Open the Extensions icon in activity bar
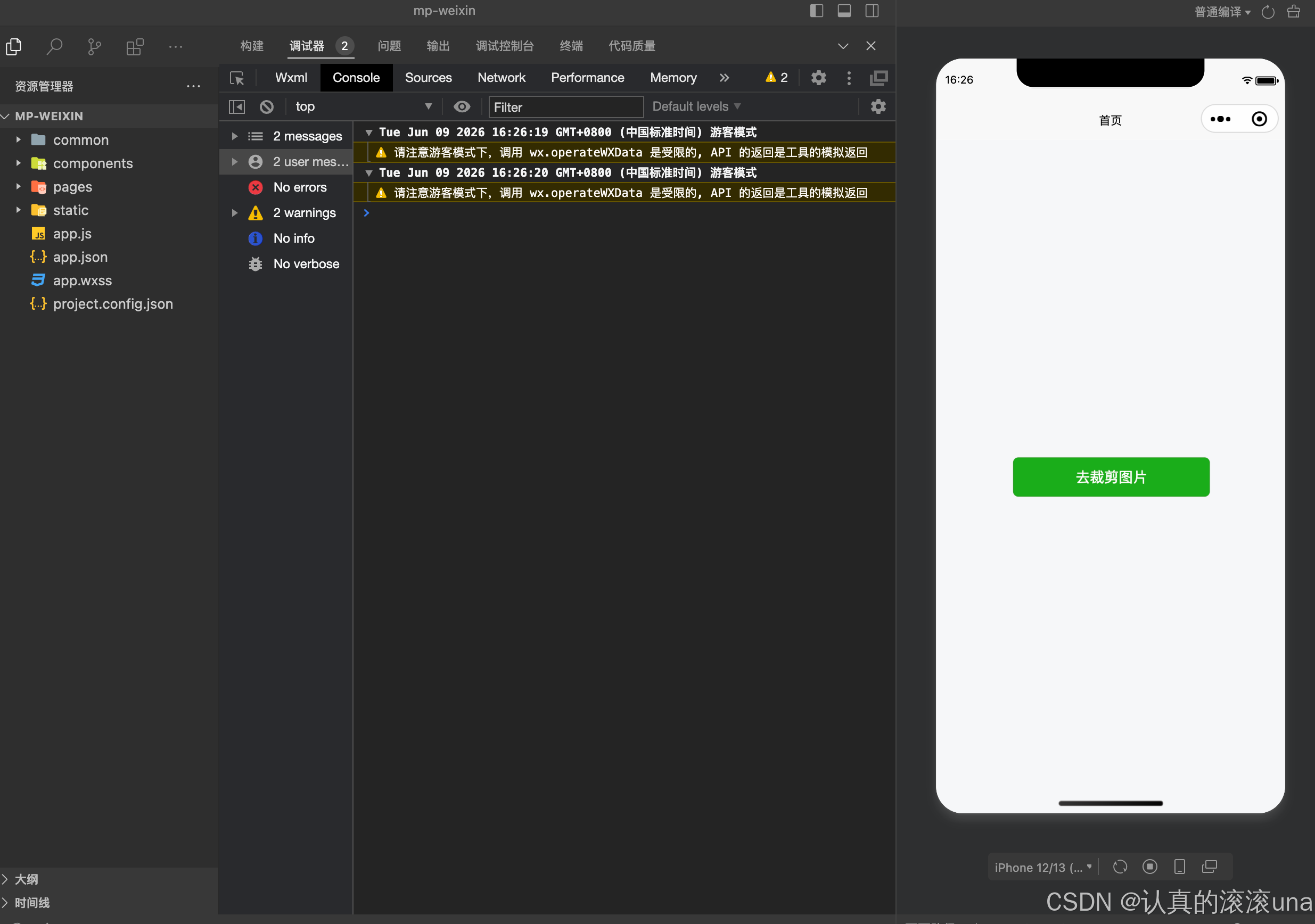The height and width of the screenshot is (924, 1315). click(135, 46)
